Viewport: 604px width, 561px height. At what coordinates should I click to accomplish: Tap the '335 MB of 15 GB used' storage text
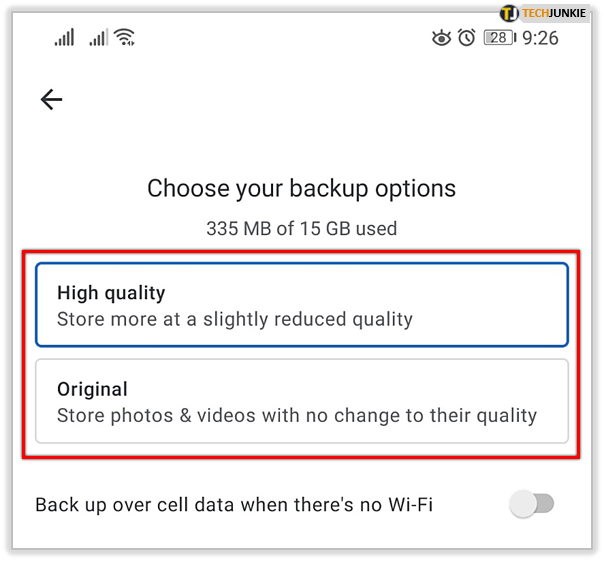pos(302,228)
